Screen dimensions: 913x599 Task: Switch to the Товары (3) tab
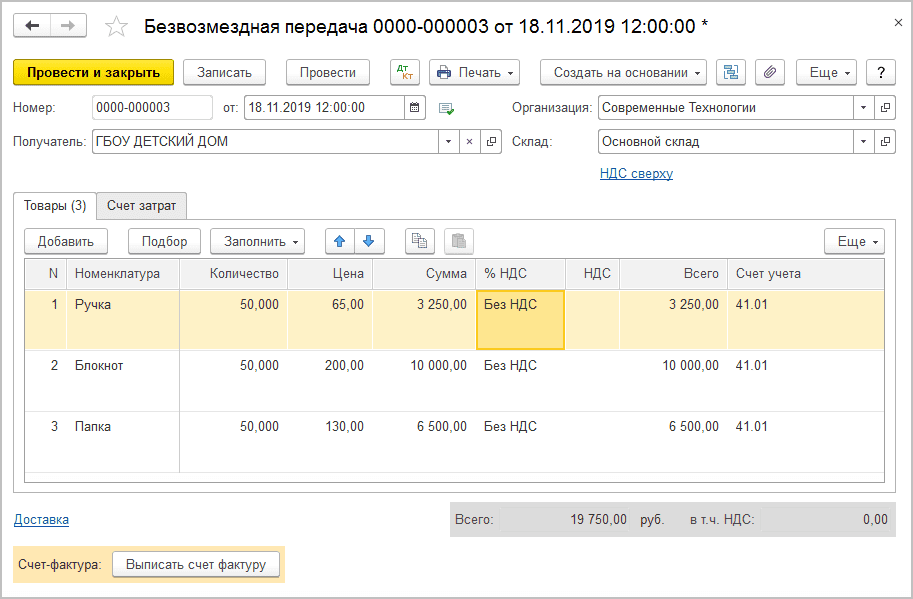[55, 205]
